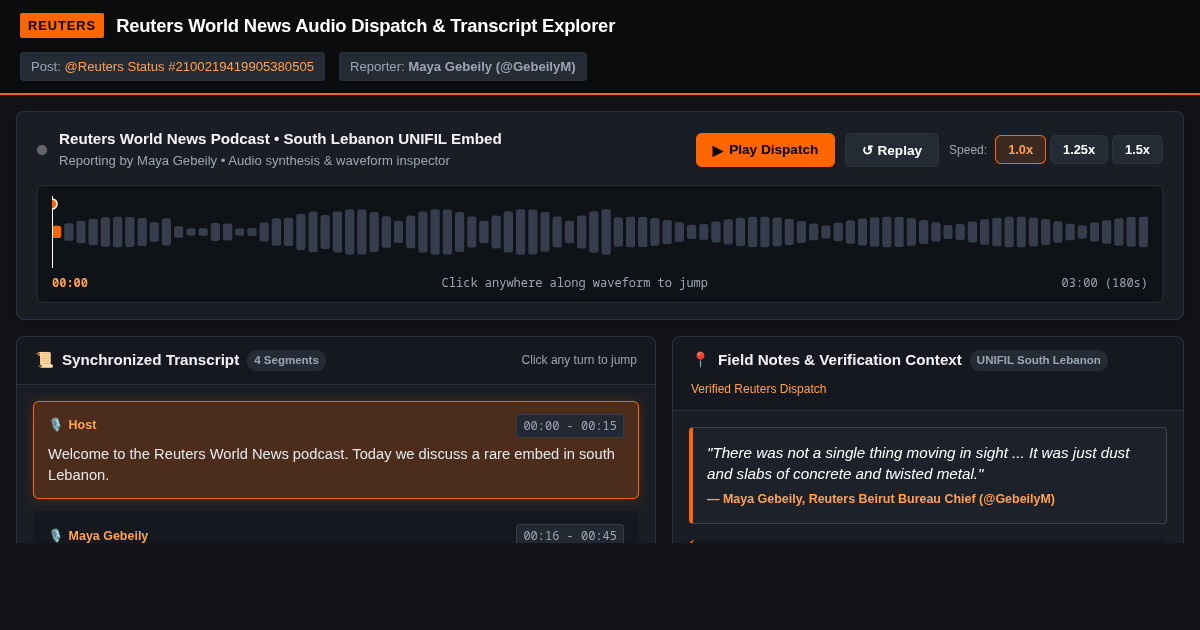Click the UNIFIL South Lebanon tag
Viewport: 1200px width, 630px height.
[x=1038, y=360]
